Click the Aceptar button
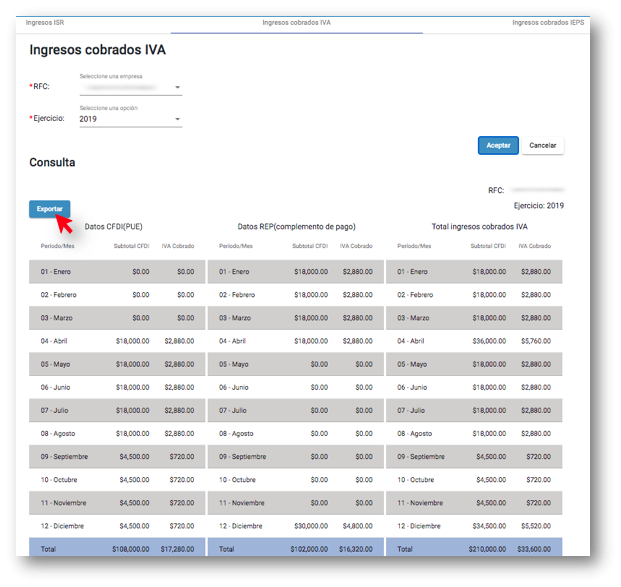This screenshot has height=587, width=621. coord(498,145)
